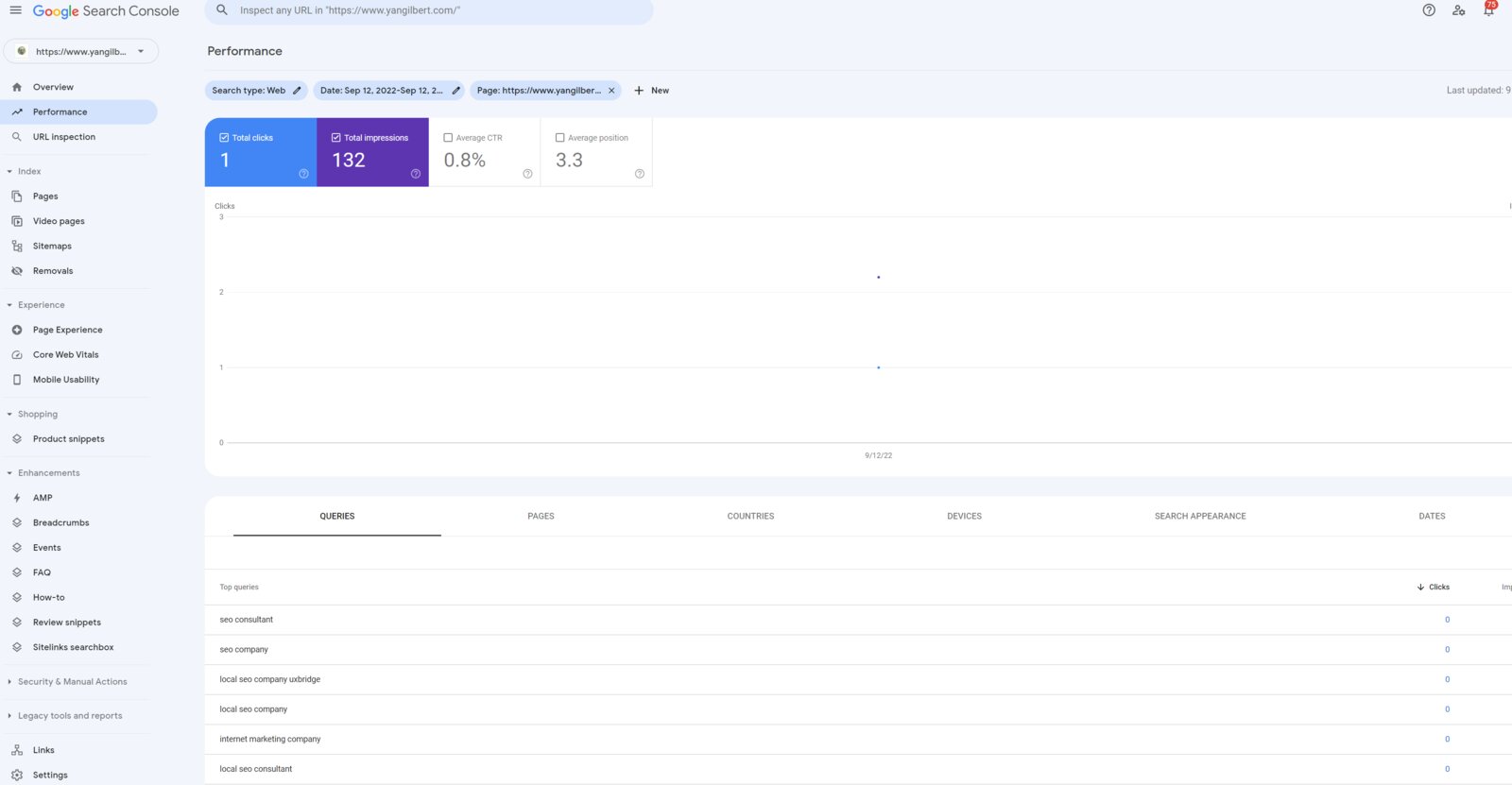
Task: Toggle the Total clicks checkbox
Action: (224, 138)
